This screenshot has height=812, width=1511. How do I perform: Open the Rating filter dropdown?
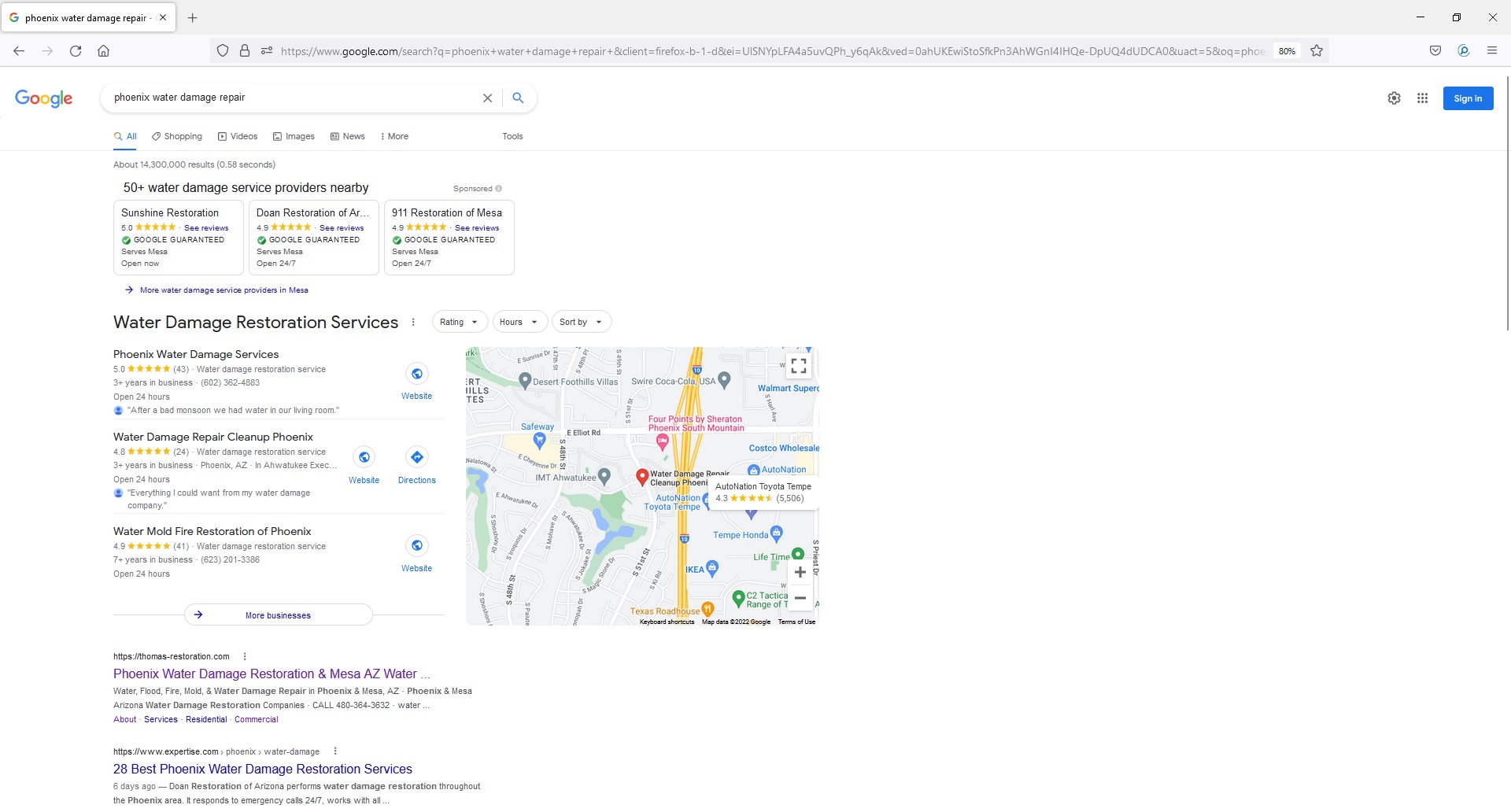click(x=460, y=322)
